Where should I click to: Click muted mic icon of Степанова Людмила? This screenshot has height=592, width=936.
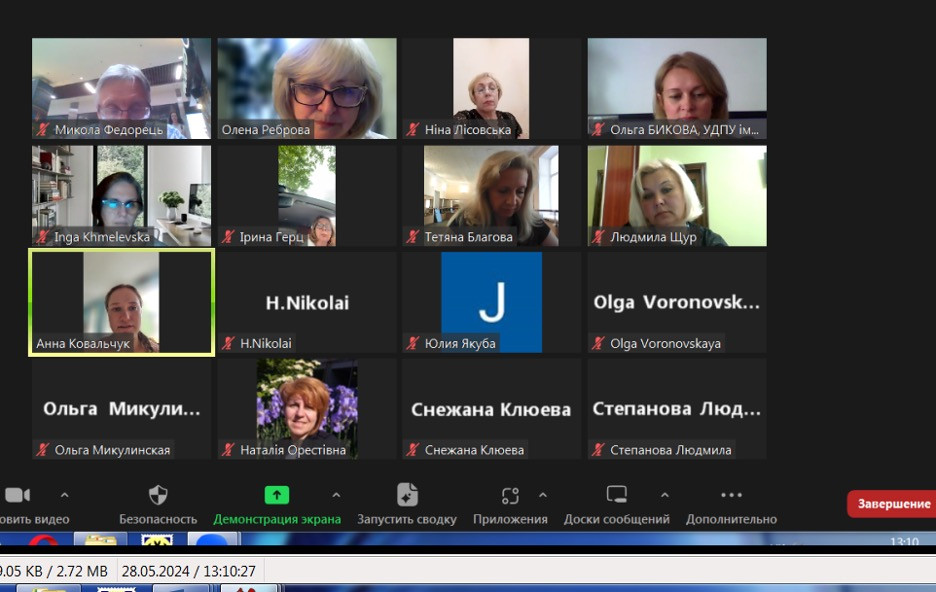pos(598,450)
